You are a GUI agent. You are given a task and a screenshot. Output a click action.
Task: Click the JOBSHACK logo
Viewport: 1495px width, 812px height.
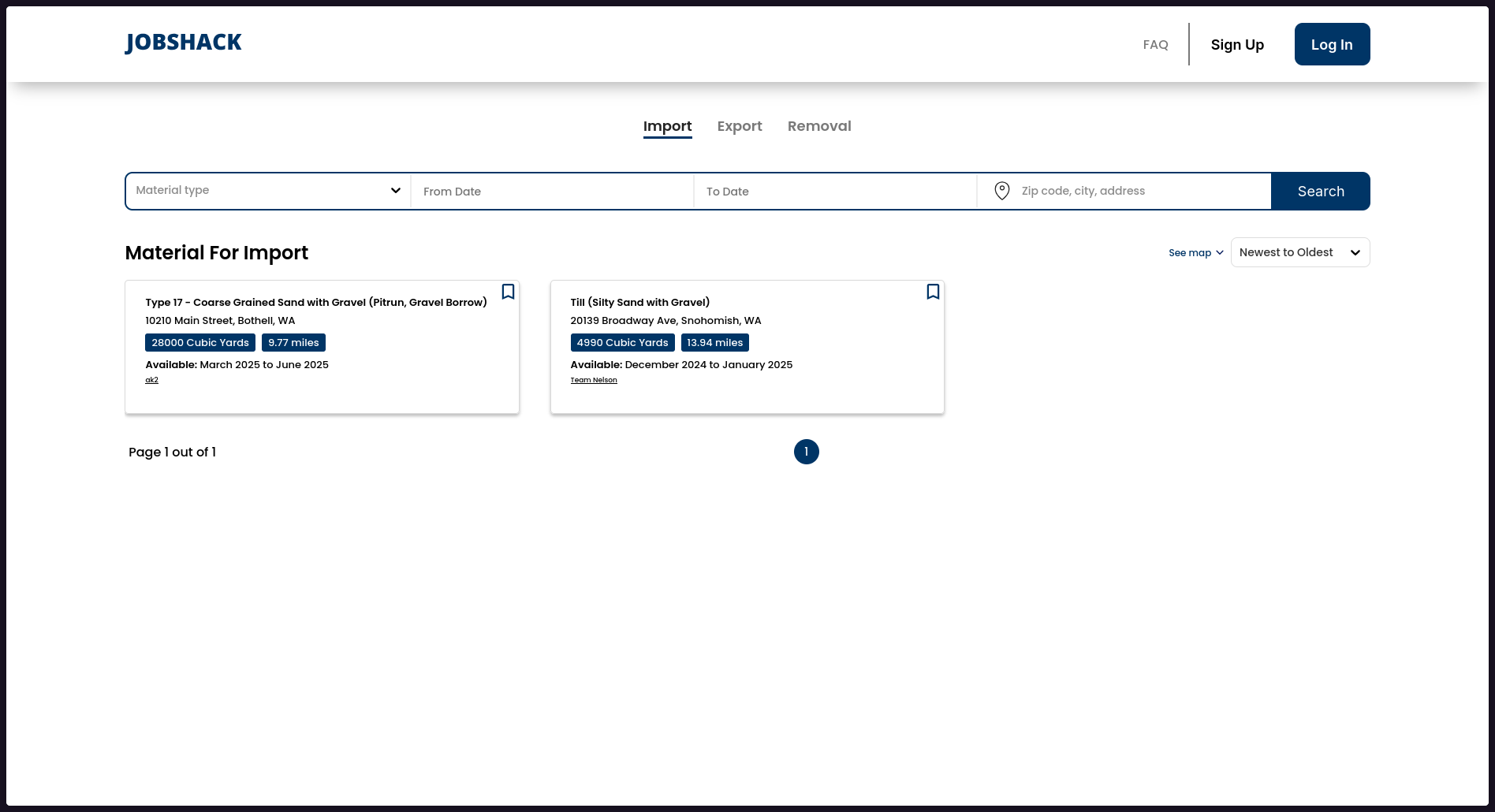point(183,43)
